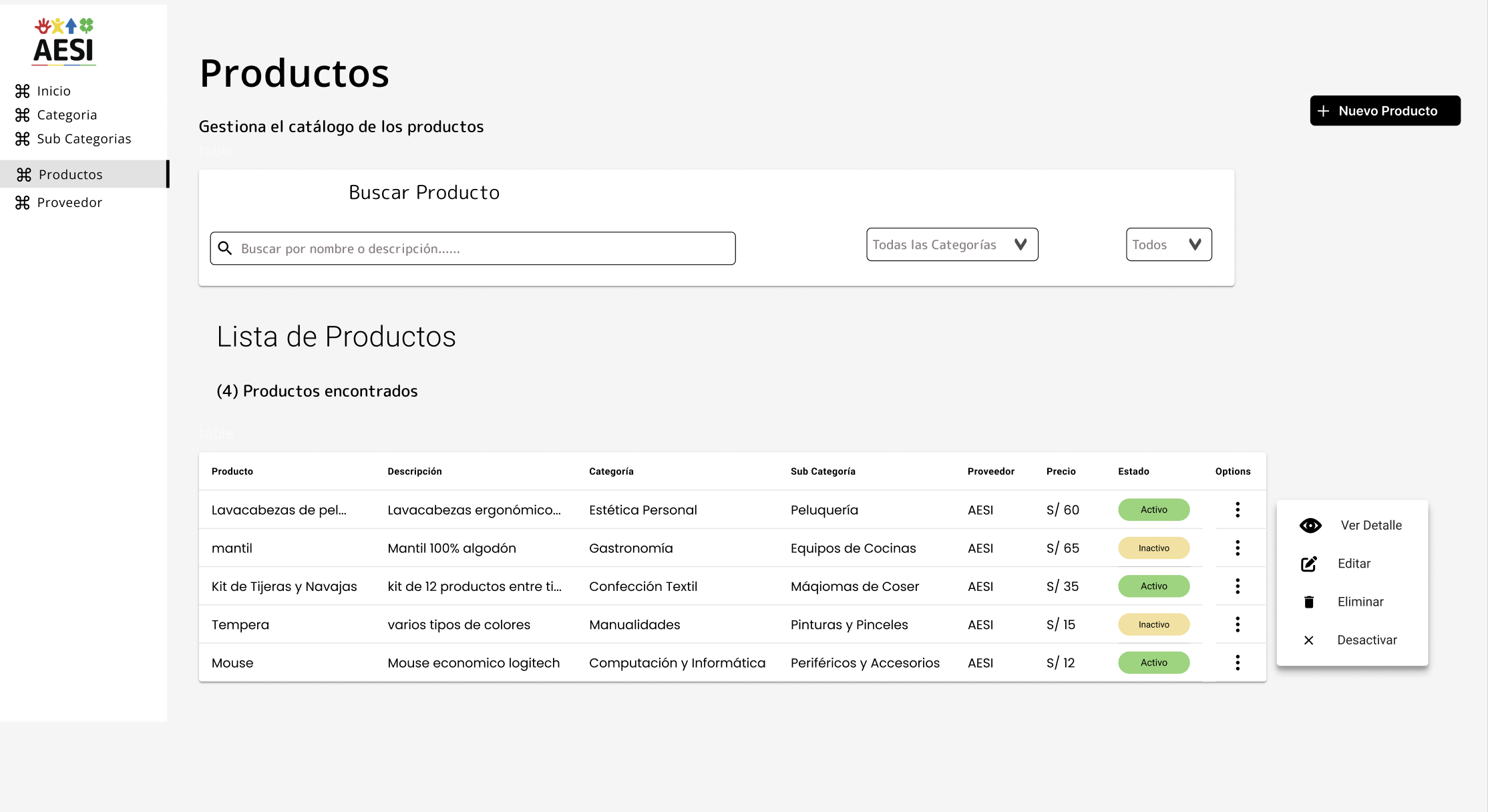Open options dots for Lavacabezas row
The width and height of the screenshot is (1488, 812).
click(x=1238, y=510)
